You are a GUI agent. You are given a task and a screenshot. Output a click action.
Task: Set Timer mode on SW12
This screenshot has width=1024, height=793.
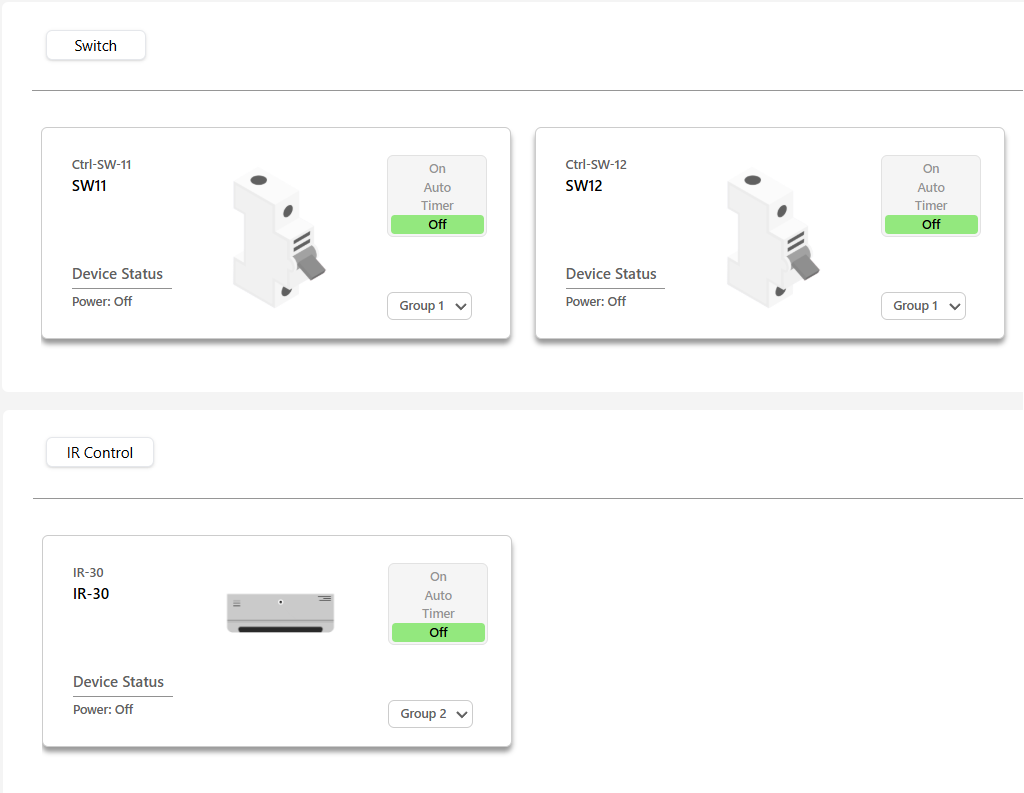pos(931,205)
